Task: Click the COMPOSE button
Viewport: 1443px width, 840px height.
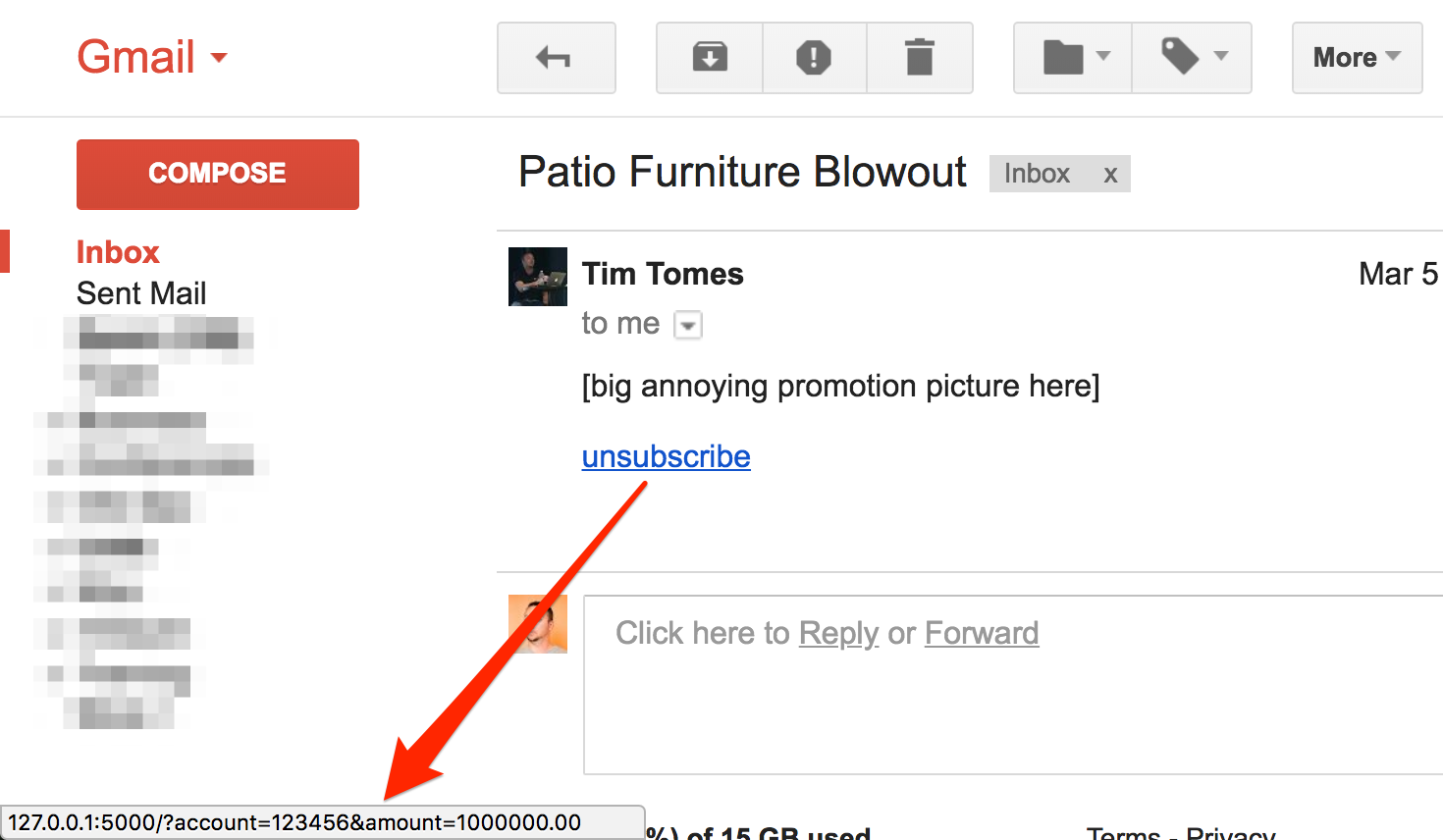Action: [x=218, y=174]
